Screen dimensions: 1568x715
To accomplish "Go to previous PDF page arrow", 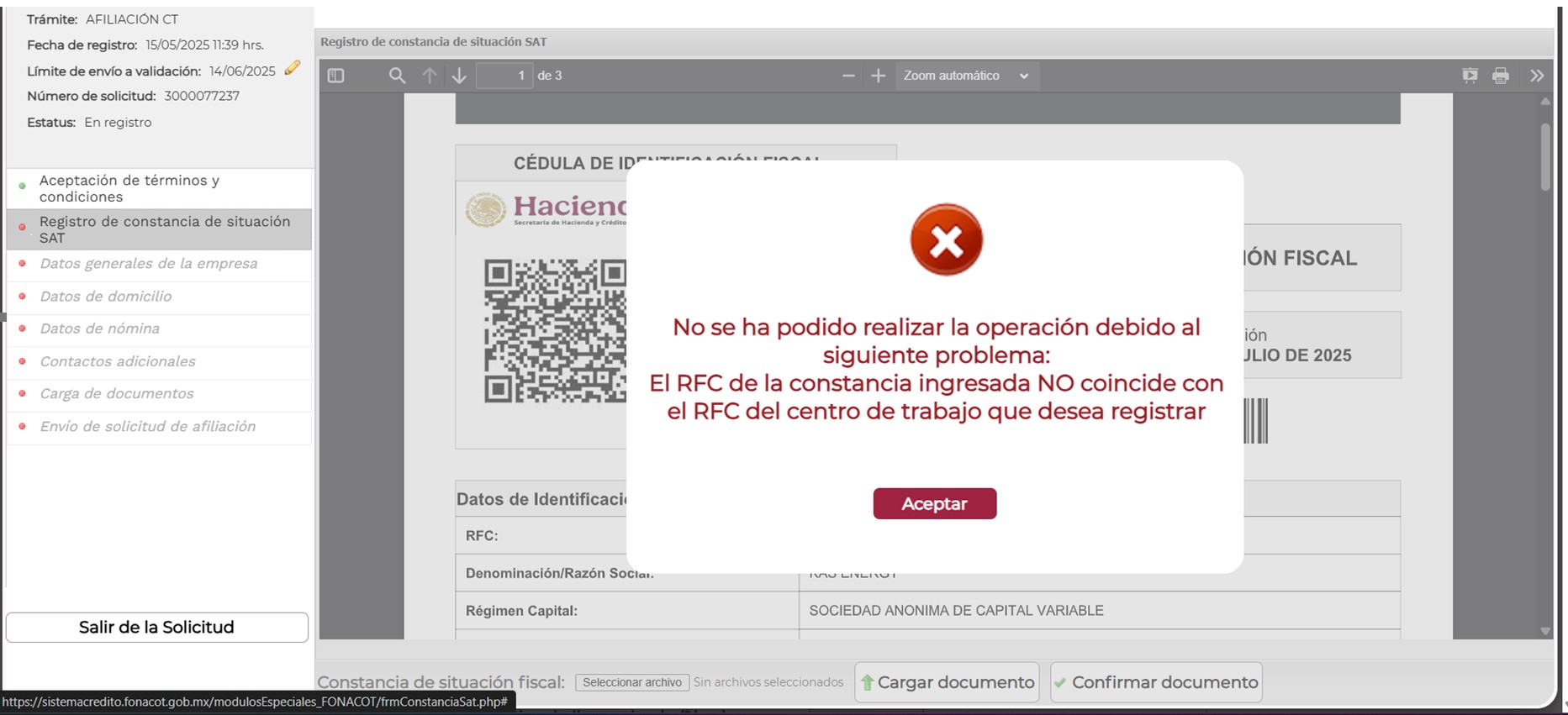I will click(429, 76).
